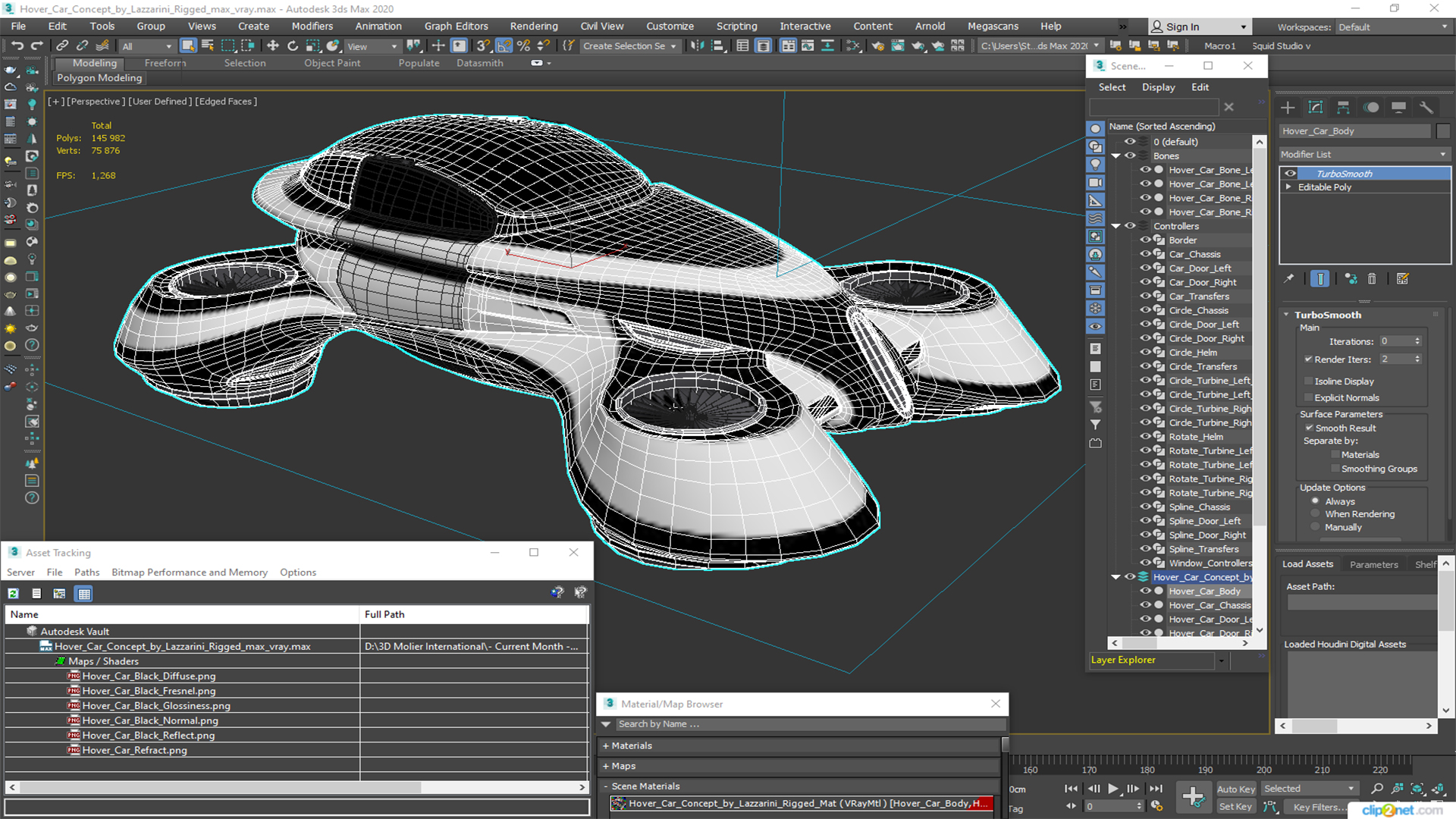The height and width of the screenshot is (819, 1456).
Task: Toggle TurboSmooth modifier eye icon
Action: click(1290, 174)
